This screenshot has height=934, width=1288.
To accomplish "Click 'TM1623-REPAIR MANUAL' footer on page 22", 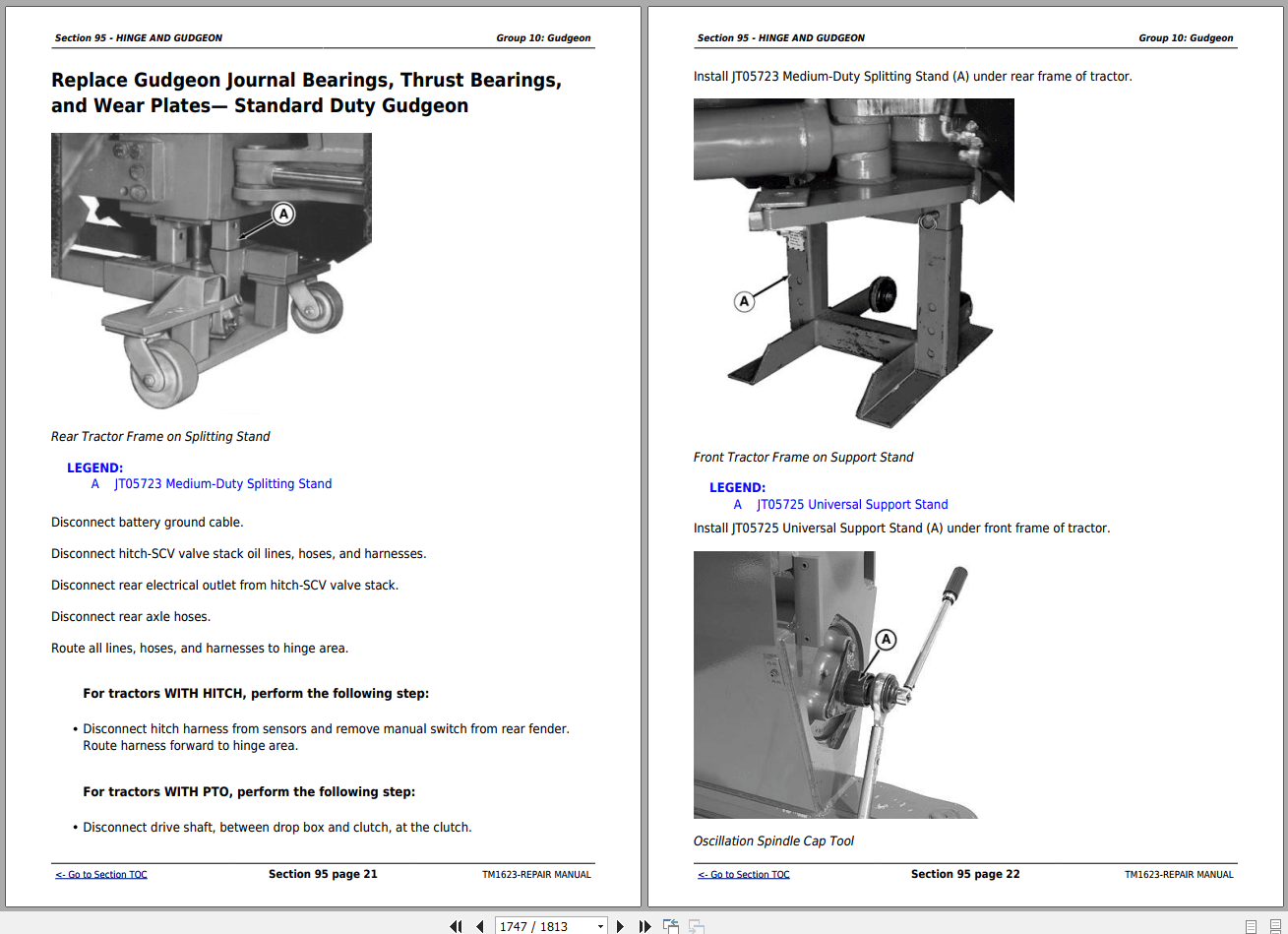I will pos(1179,874).
